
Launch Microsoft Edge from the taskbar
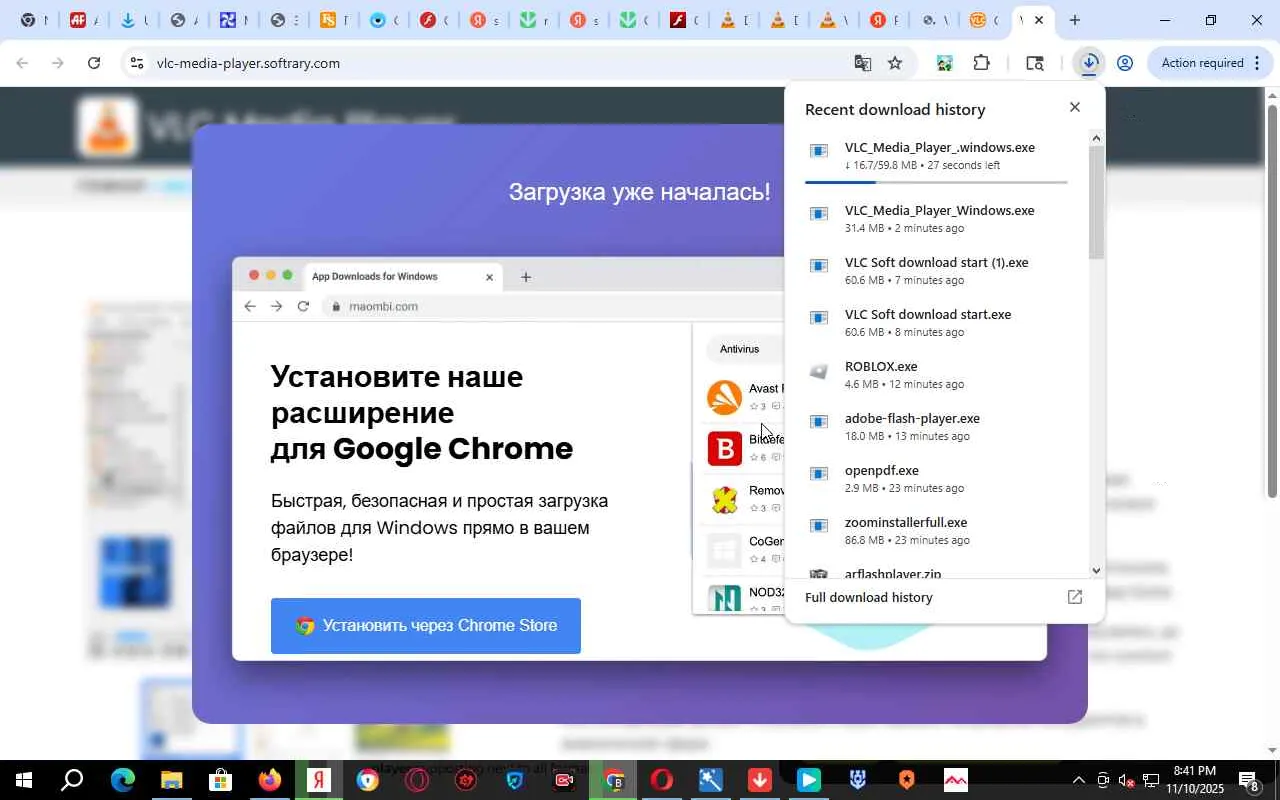[122, 780]
